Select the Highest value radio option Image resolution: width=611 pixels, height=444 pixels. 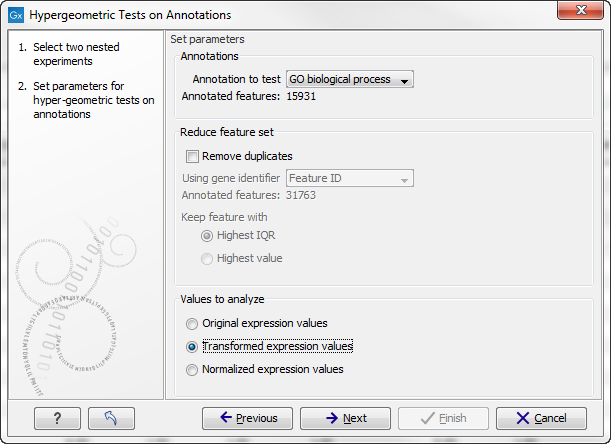click(207, 259)
